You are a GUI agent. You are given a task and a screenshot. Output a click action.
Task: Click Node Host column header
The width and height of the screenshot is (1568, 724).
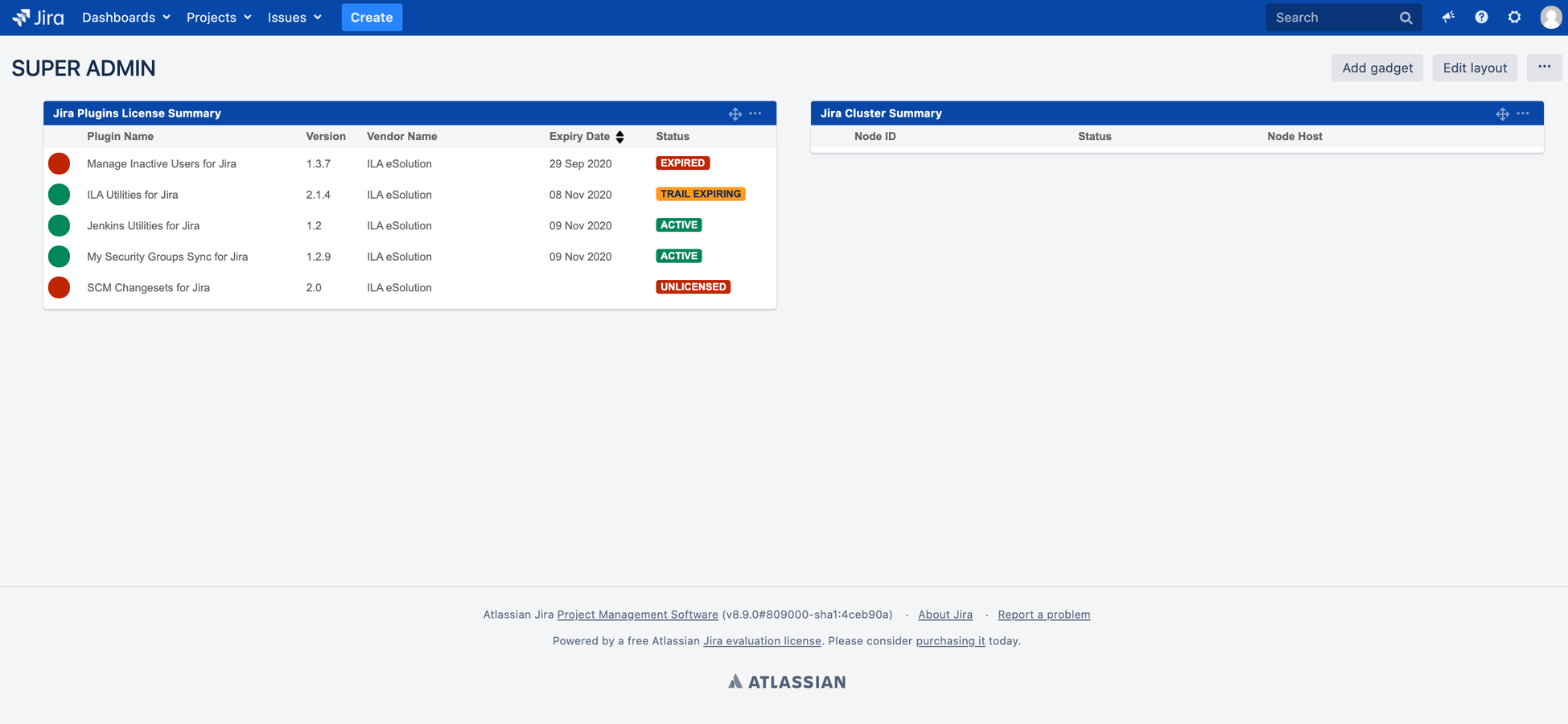click(1294, 137)
